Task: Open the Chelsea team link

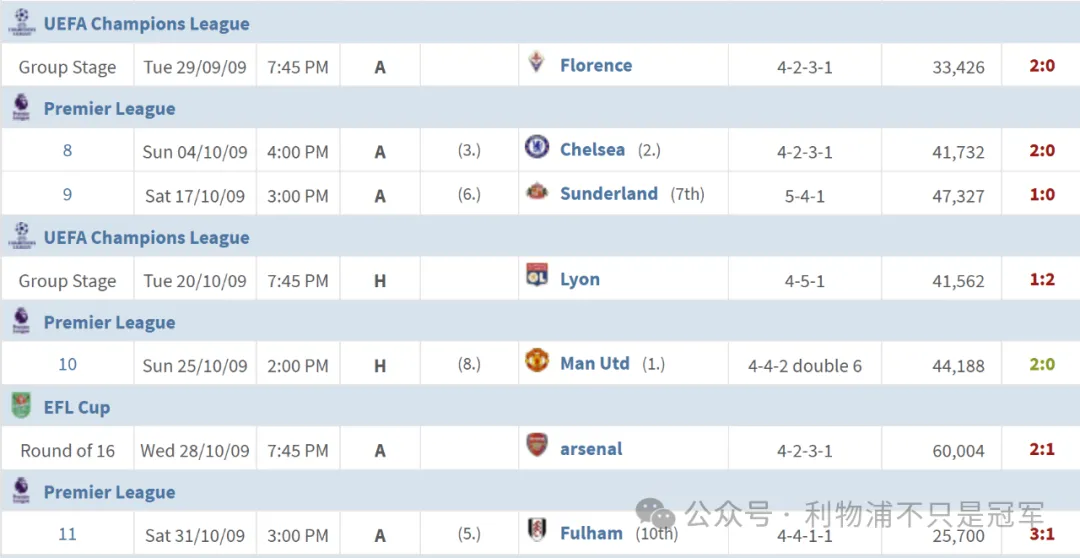Action: 592,149
